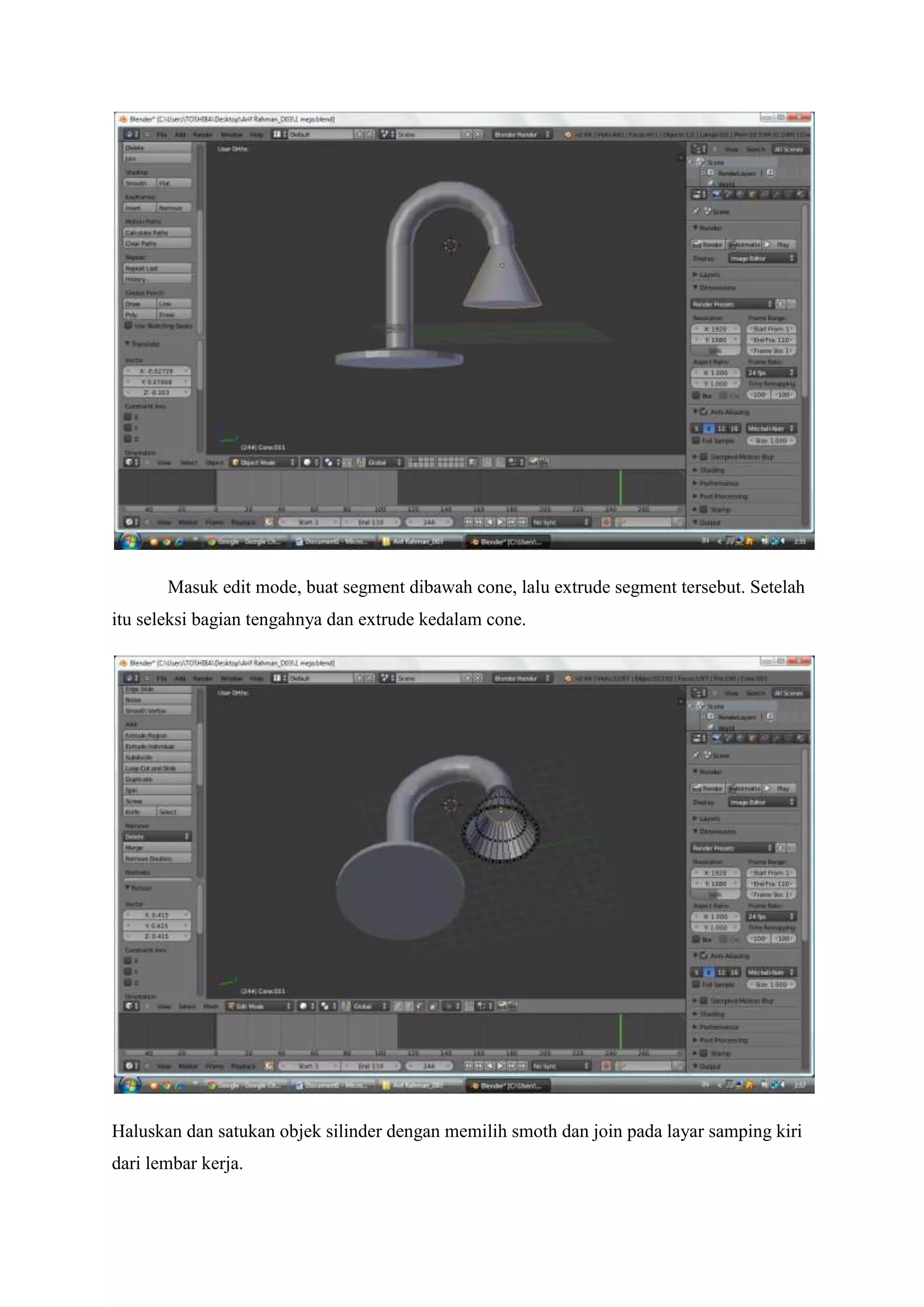924x1307 pixels.
Task: Click the Join button in tool shelf
Action: pyautogui.click(x=157, y=159)
